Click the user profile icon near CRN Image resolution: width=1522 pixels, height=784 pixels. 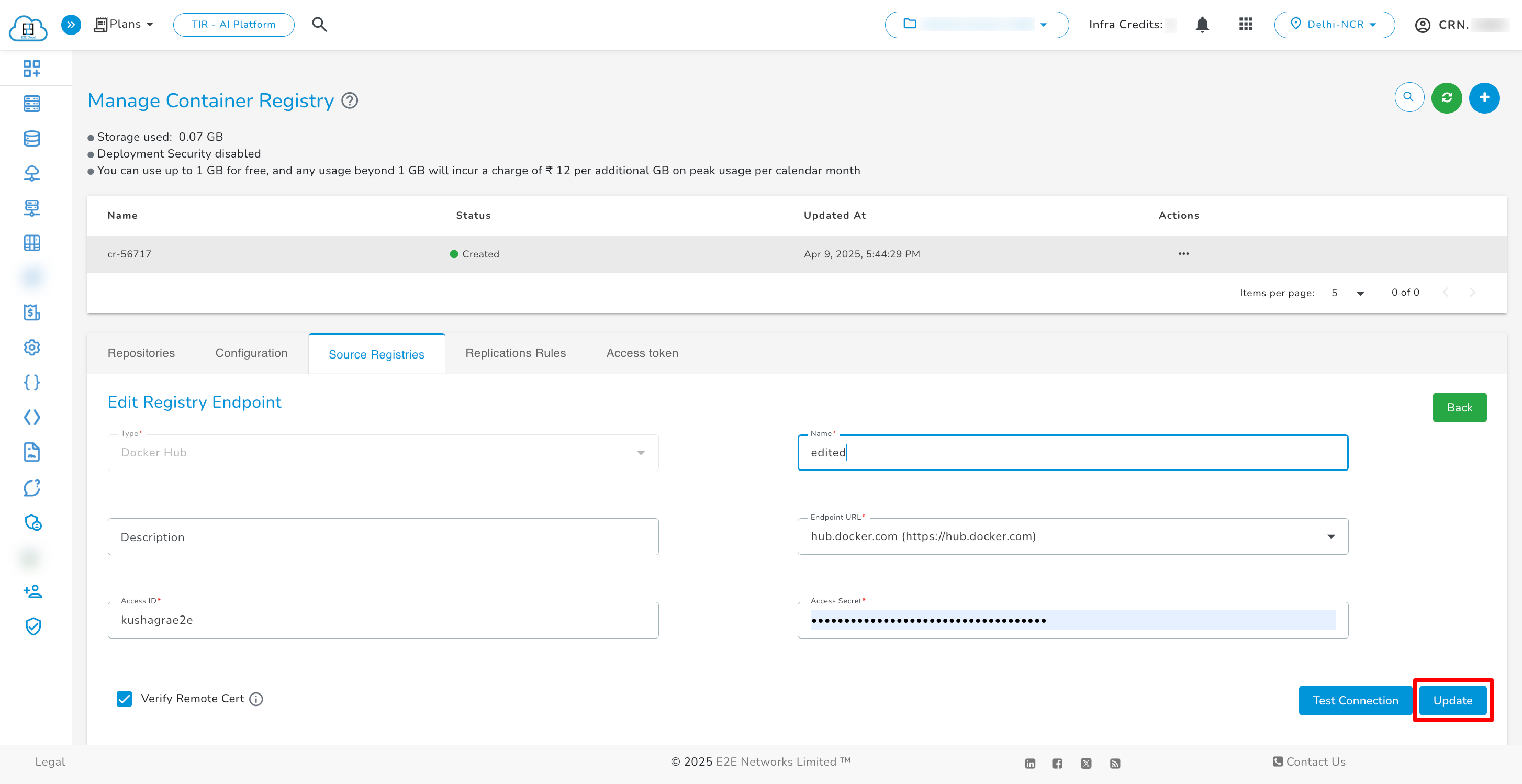1422,24
